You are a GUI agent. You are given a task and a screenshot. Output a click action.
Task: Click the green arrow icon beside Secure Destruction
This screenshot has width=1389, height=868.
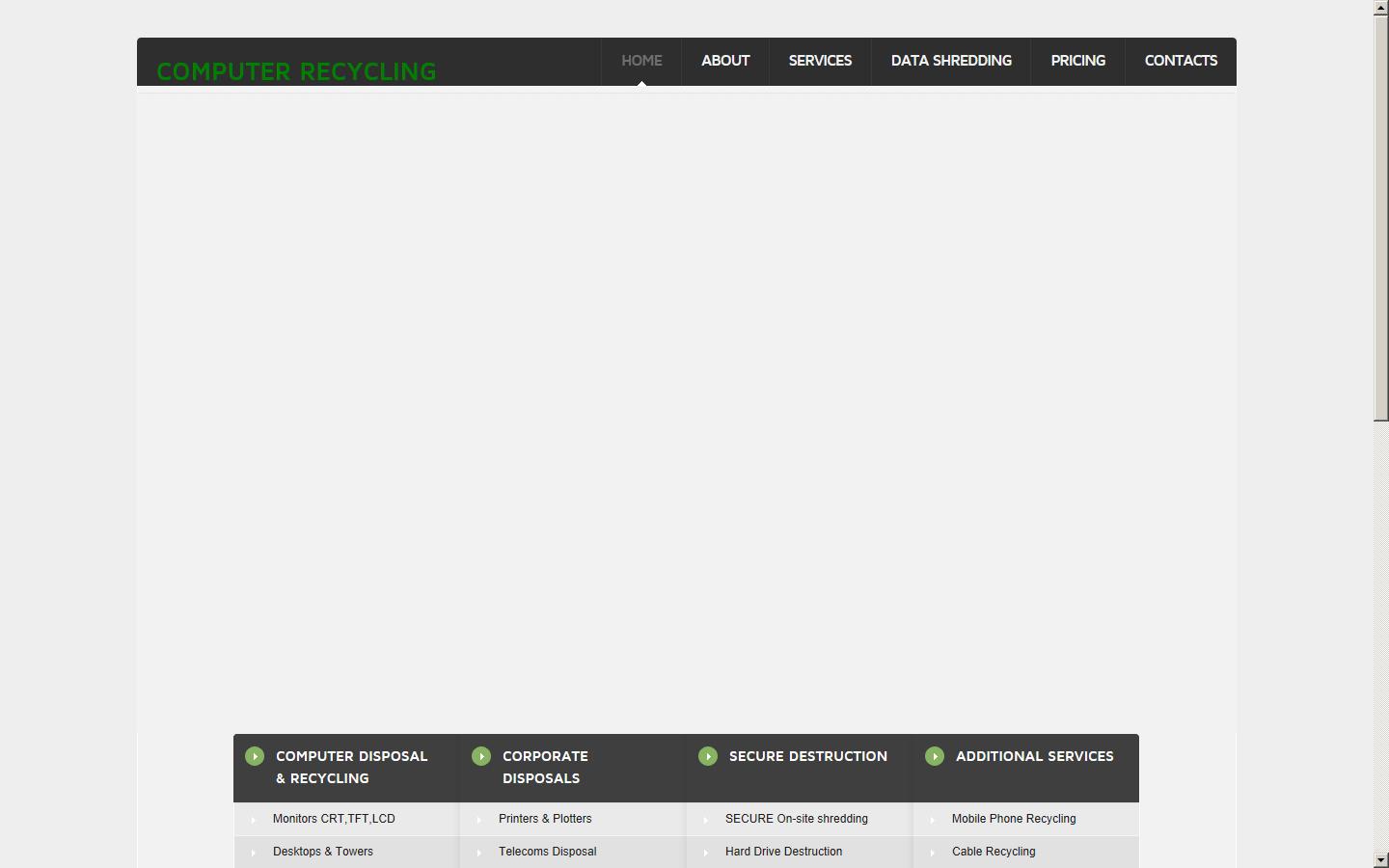pos(708,756)
